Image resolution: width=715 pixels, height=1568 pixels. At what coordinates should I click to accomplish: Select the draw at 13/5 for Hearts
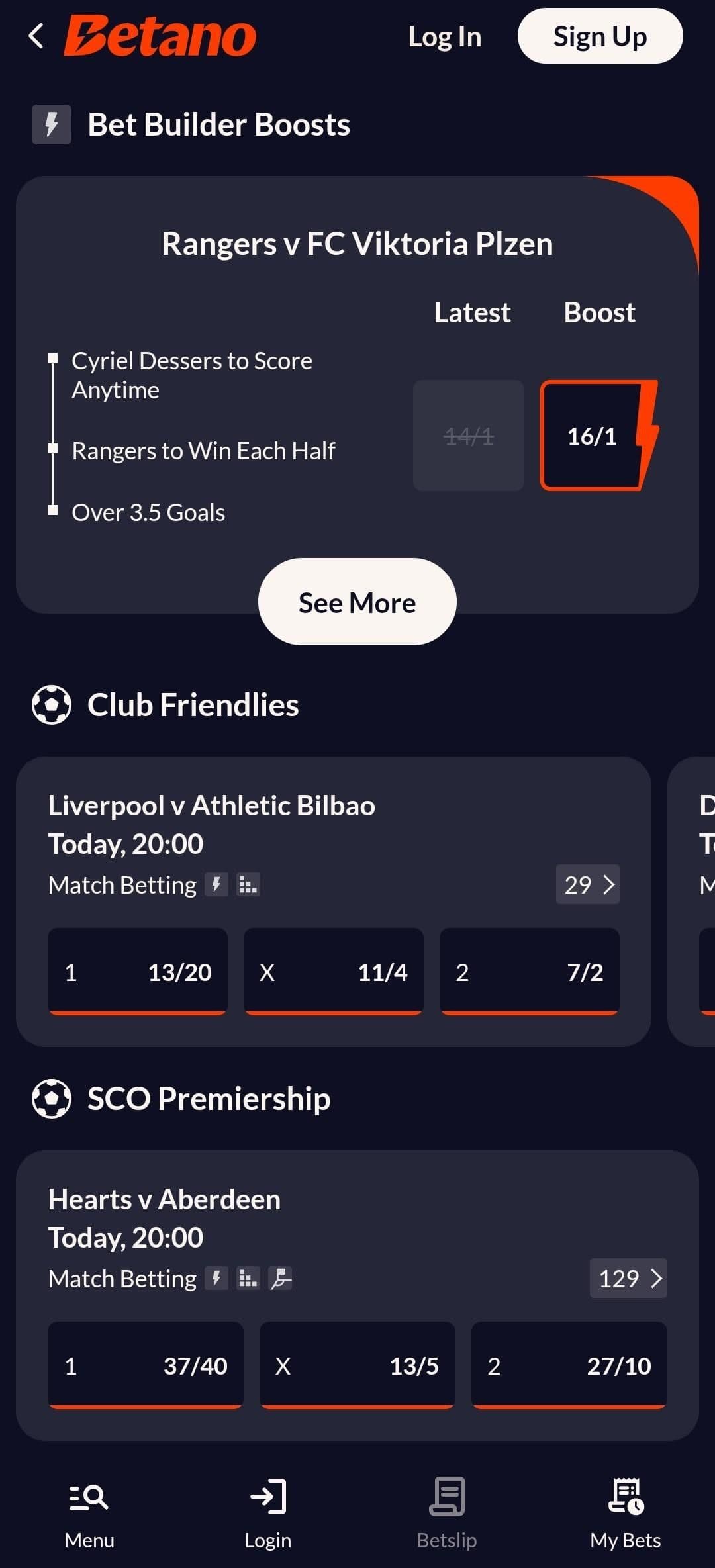[356, 1365]
